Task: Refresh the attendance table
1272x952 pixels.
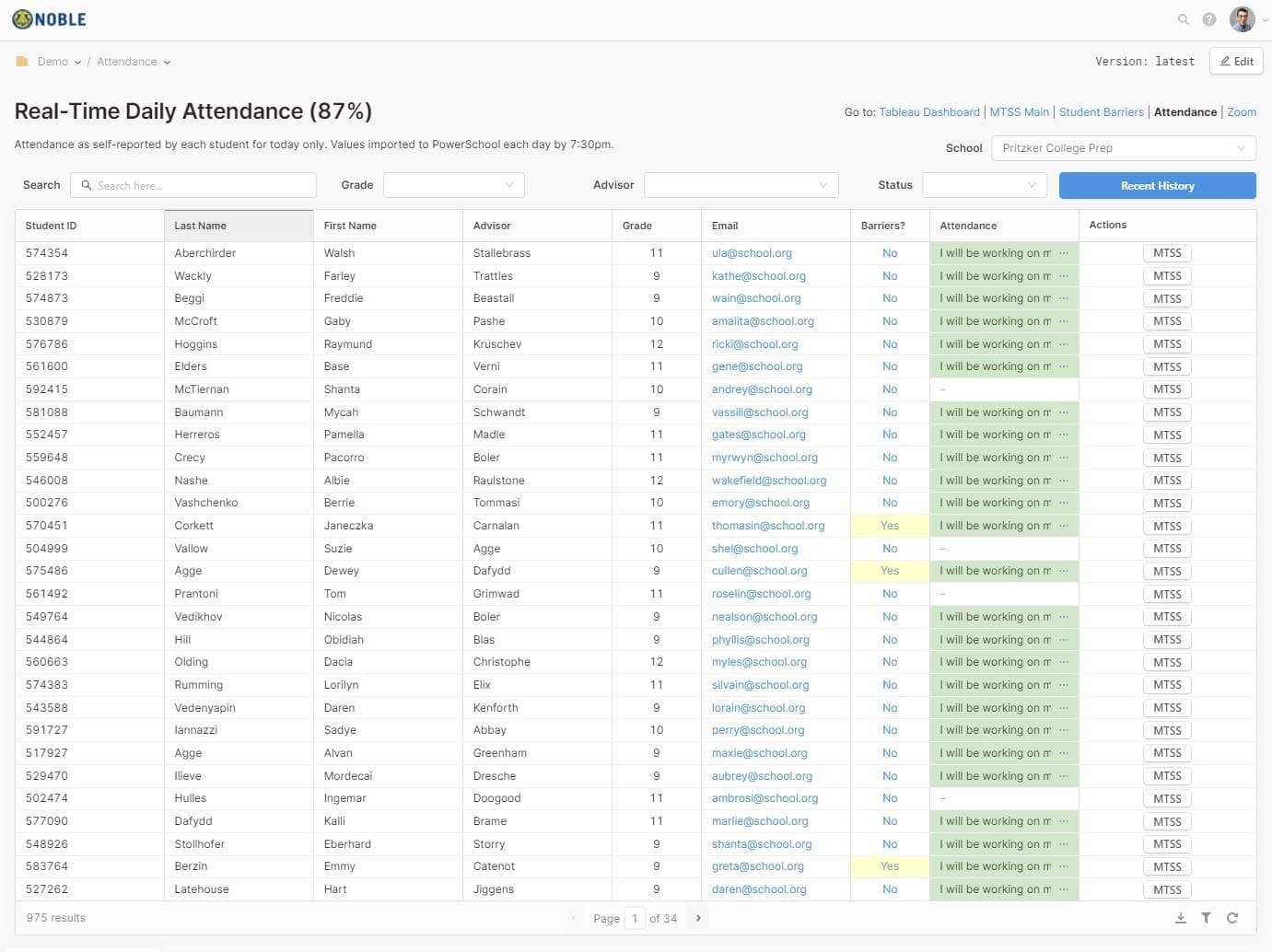Action: (x=1232, y=918)
